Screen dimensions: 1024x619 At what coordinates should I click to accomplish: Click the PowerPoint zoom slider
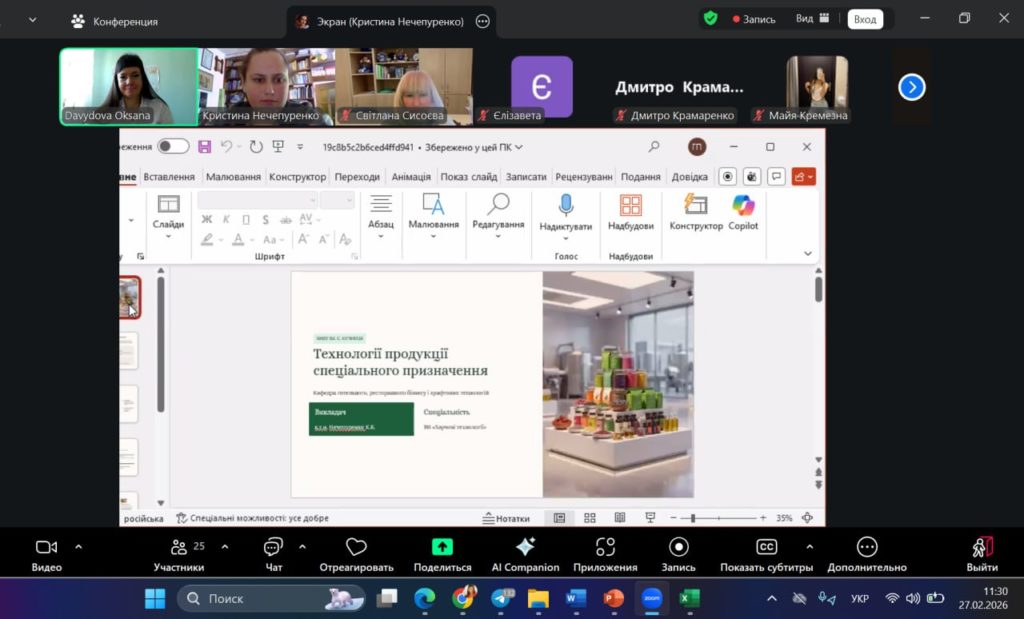(693, 518)
